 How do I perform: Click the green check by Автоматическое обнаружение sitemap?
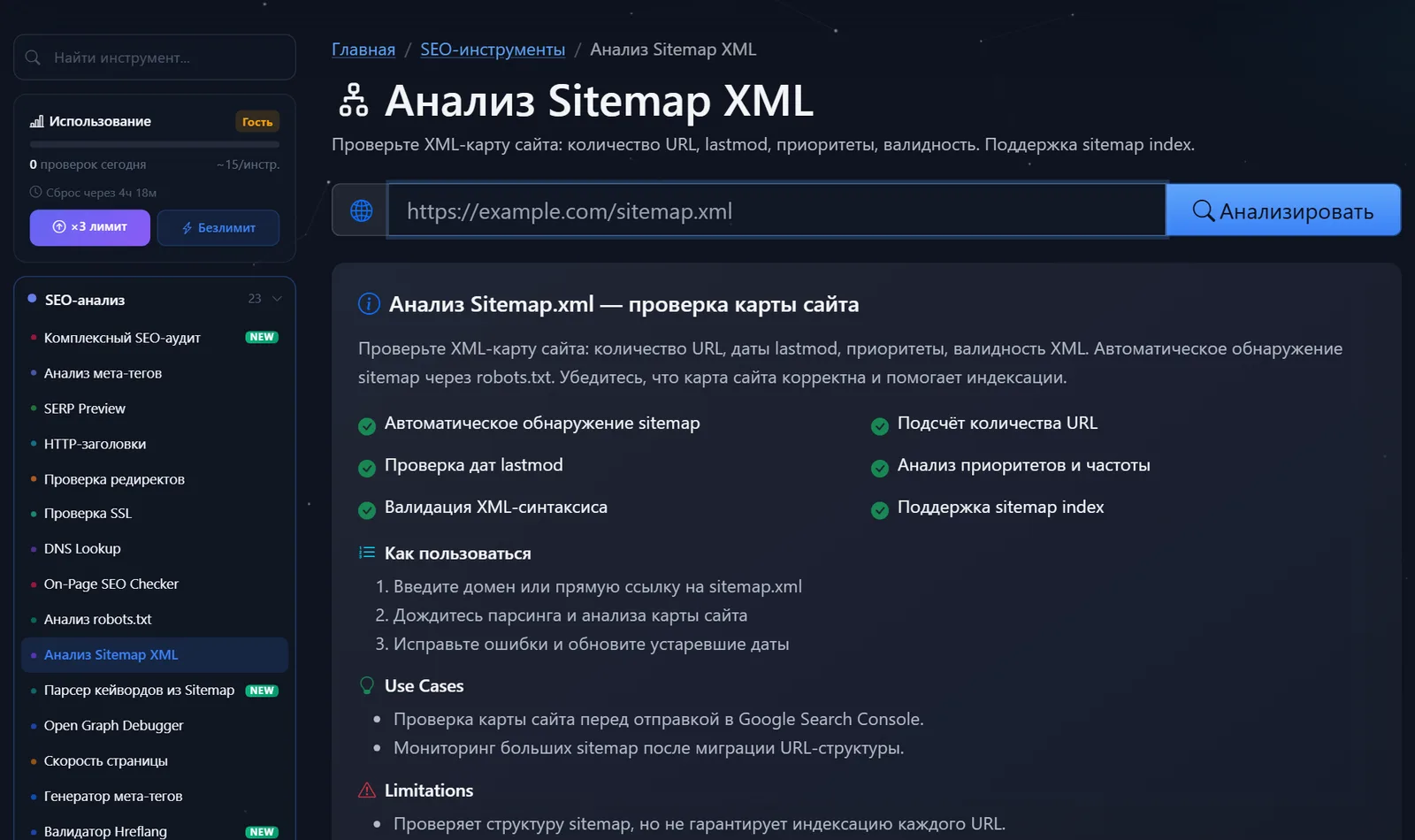pos(367,426)
